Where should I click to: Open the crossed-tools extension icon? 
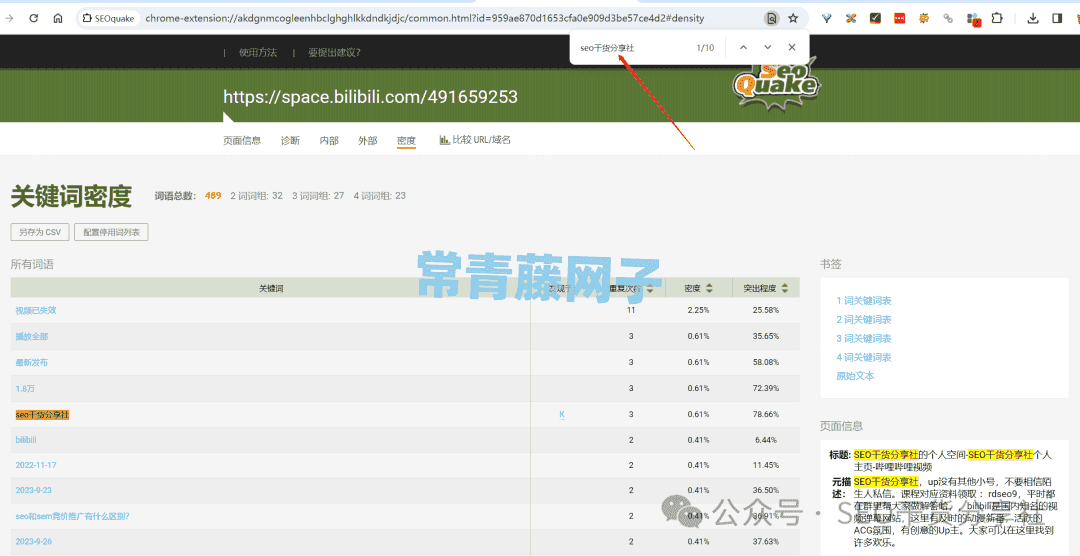[851, 19]
